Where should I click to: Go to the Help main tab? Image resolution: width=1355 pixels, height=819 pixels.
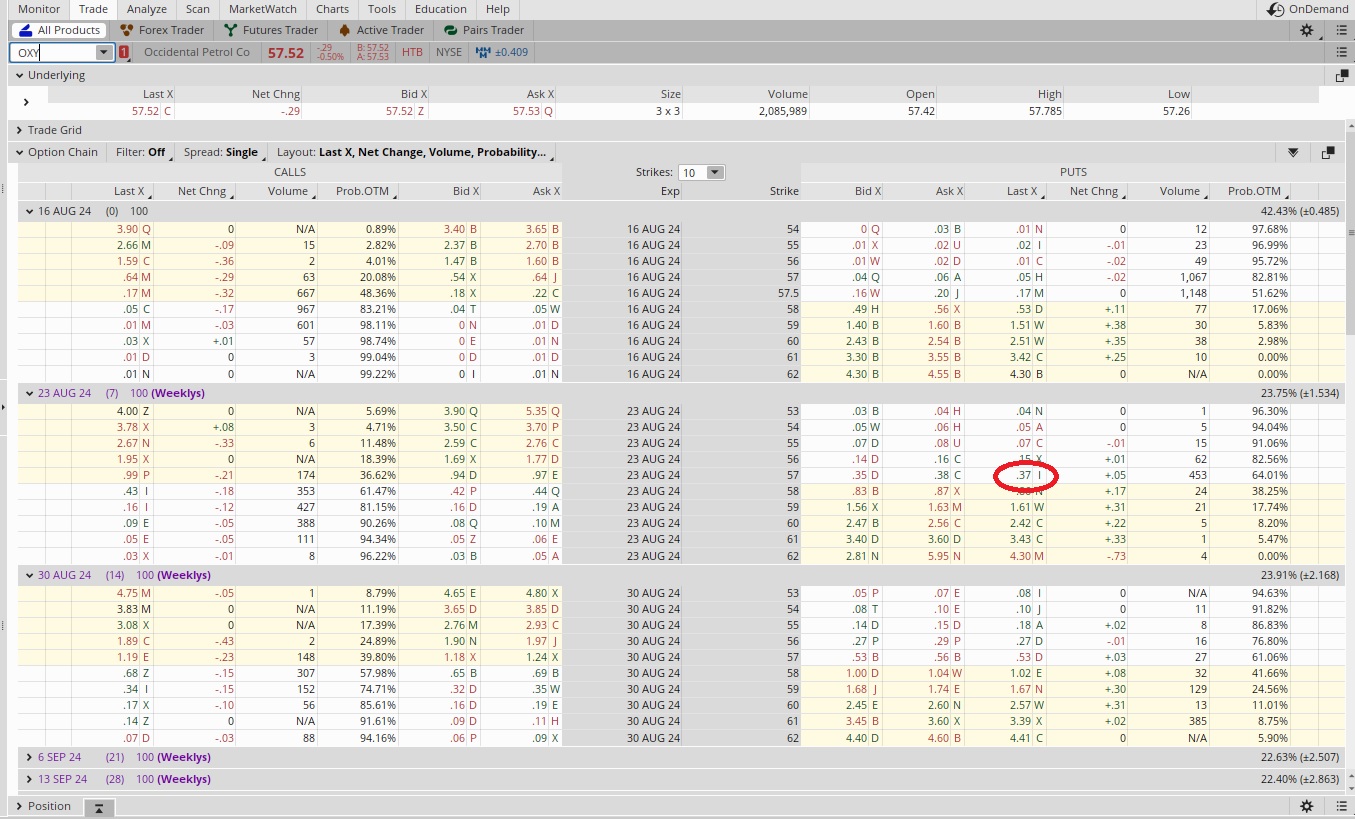[x=497, y=9]
